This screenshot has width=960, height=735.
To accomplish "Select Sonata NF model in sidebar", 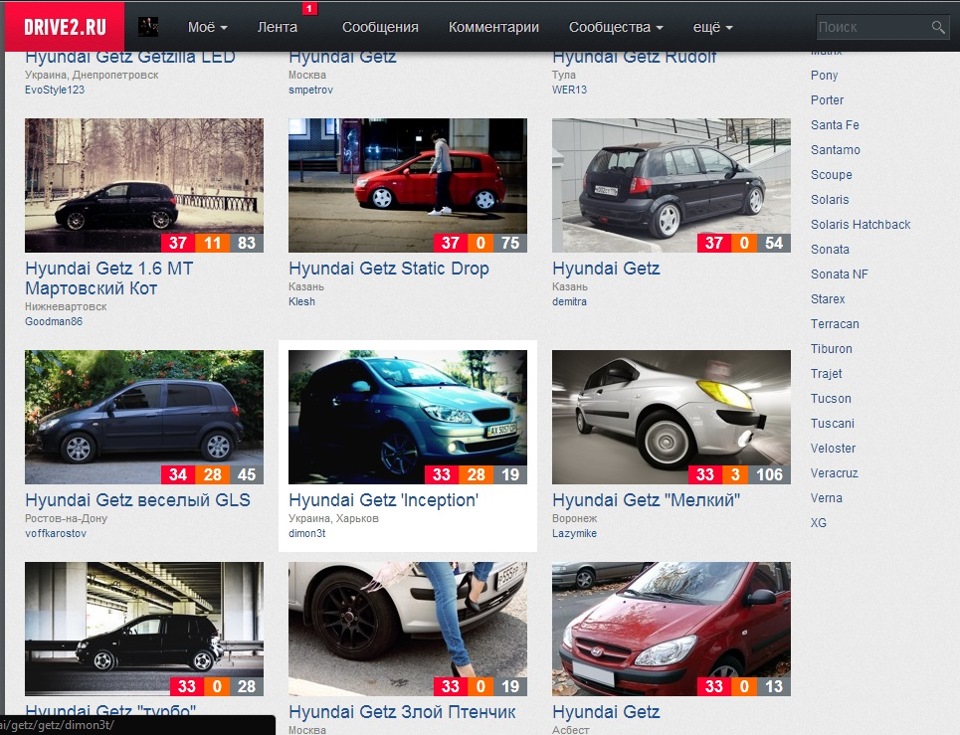I will click(839, 274).
